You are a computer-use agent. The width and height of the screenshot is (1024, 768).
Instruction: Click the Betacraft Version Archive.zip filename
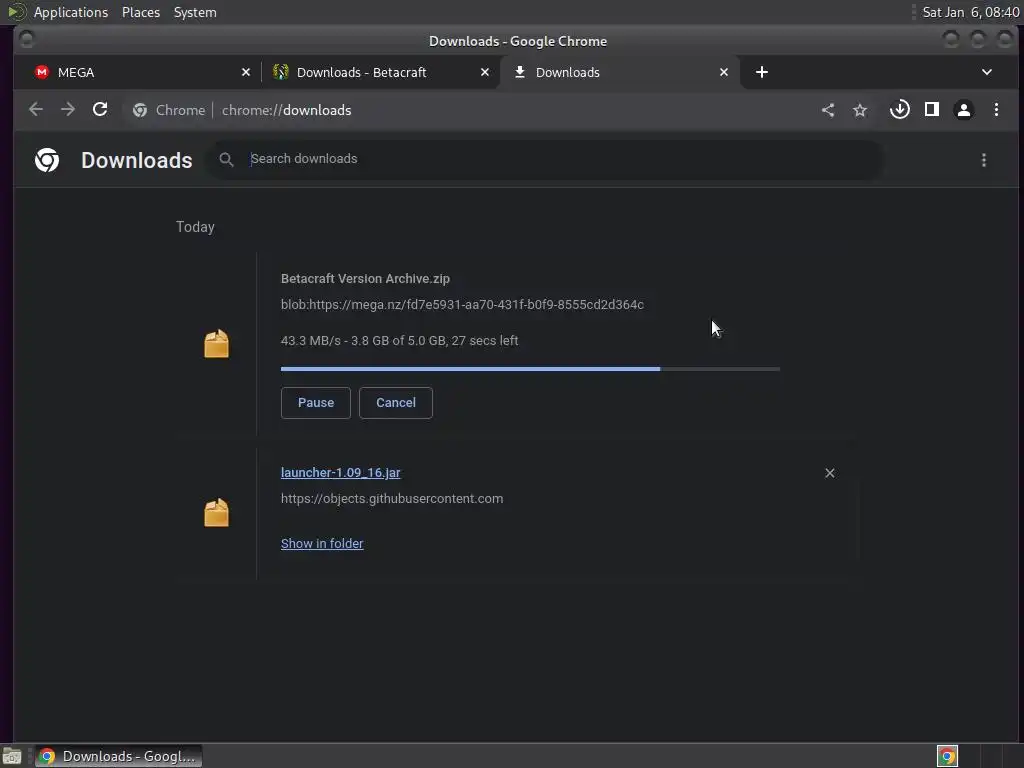pyautogui.click(x=365, y=279)
